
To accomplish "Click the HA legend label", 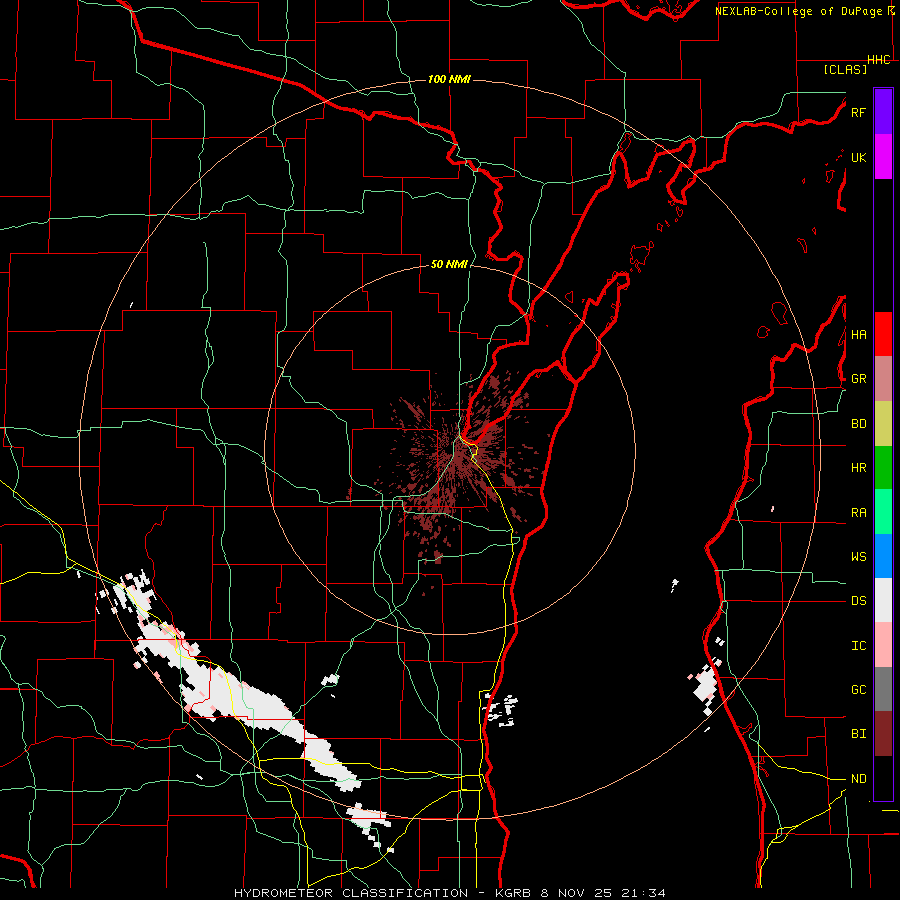I will coord(858,335).
